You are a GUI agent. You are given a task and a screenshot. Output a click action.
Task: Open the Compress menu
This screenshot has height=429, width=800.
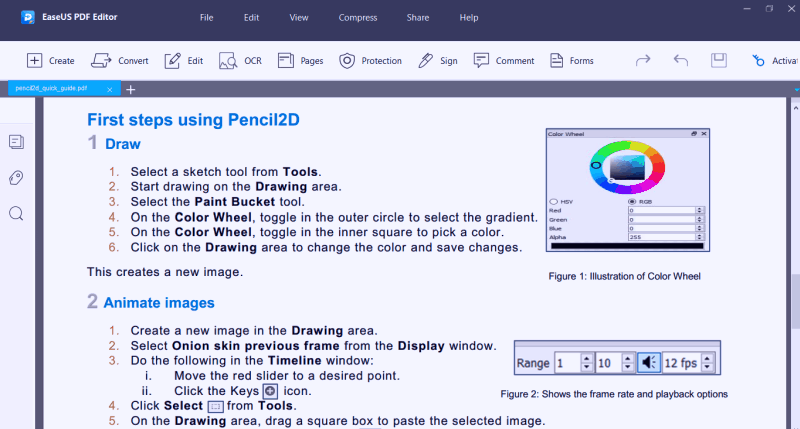pos(358,17)
